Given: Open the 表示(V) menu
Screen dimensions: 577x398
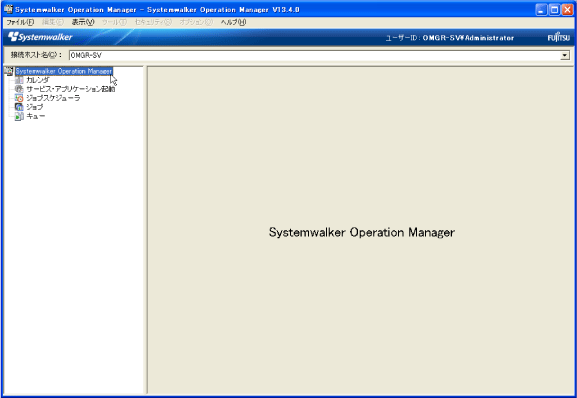Looking at the screenshot, I should click(x=83, y=22).
